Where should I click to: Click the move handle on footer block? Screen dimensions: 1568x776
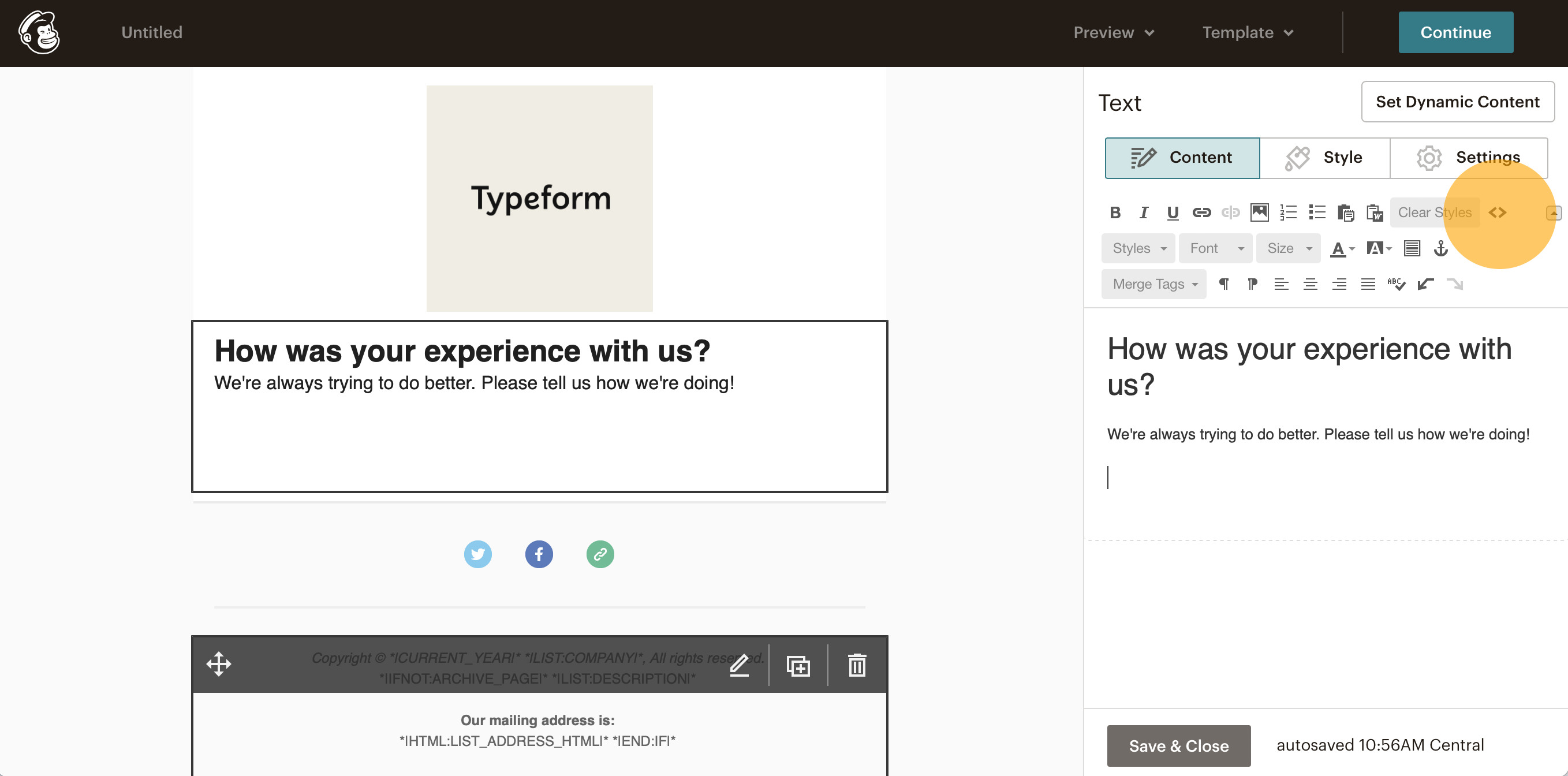click(219, 664)
